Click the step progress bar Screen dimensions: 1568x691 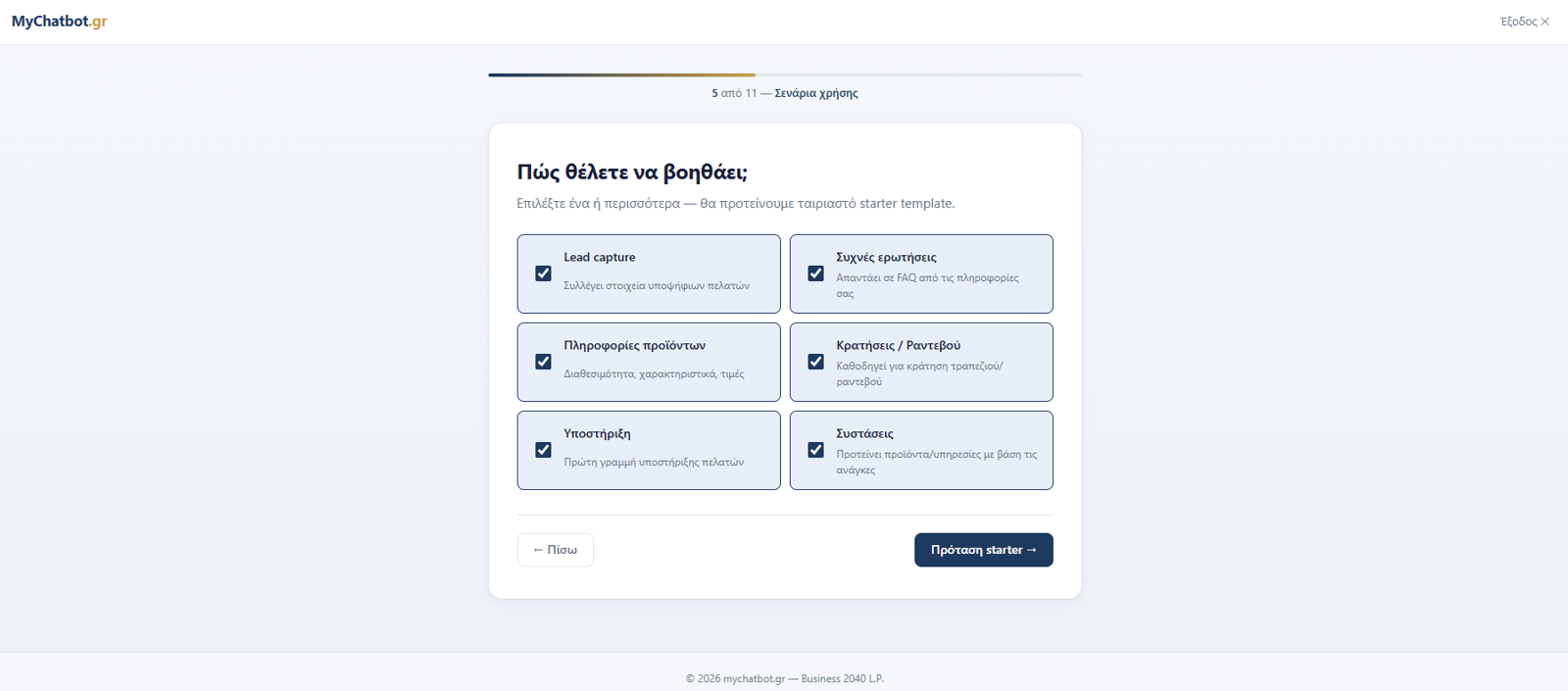click(785, 74)
